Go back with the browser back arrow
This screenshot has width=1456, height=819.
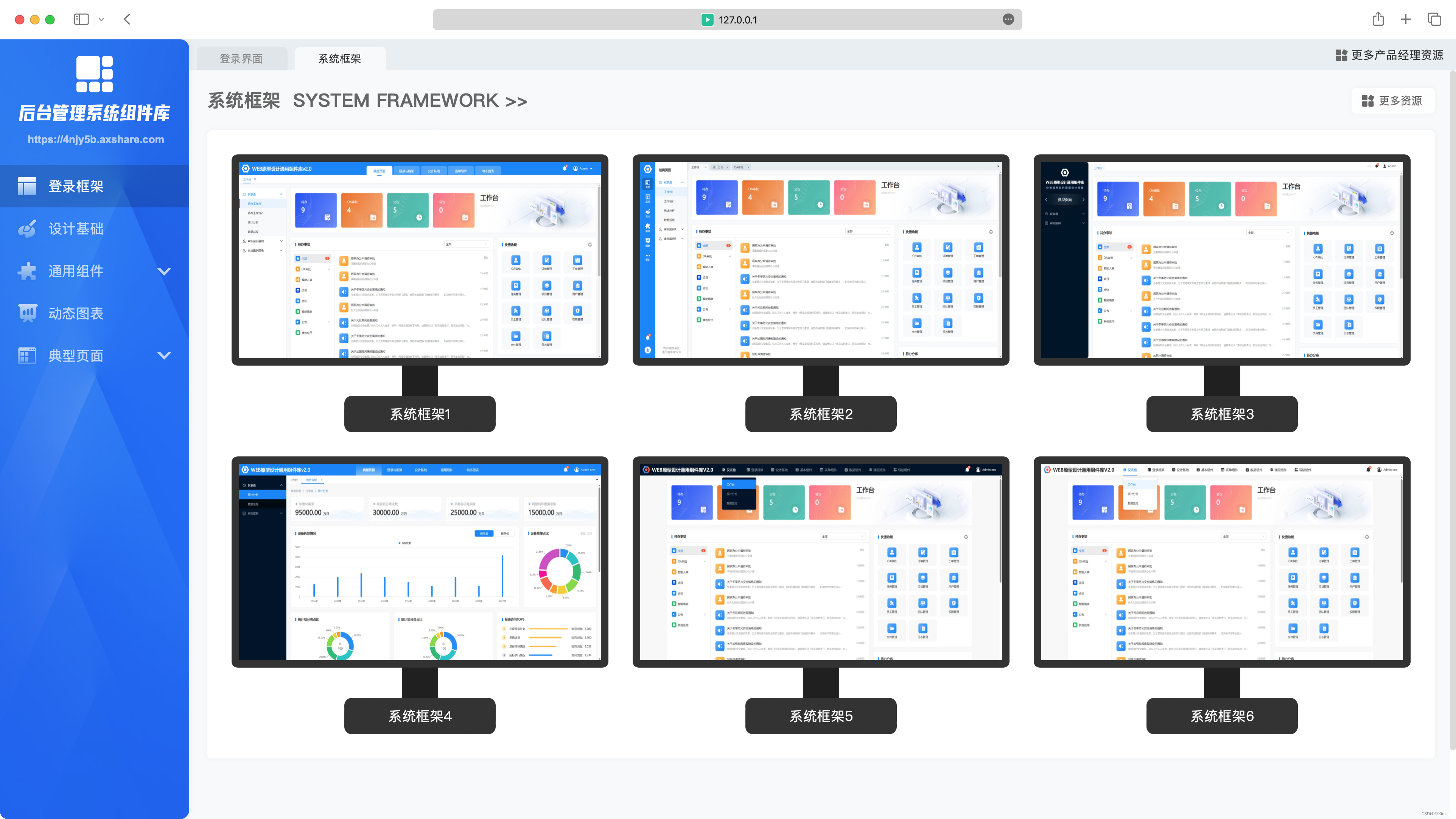click(127, 19)
